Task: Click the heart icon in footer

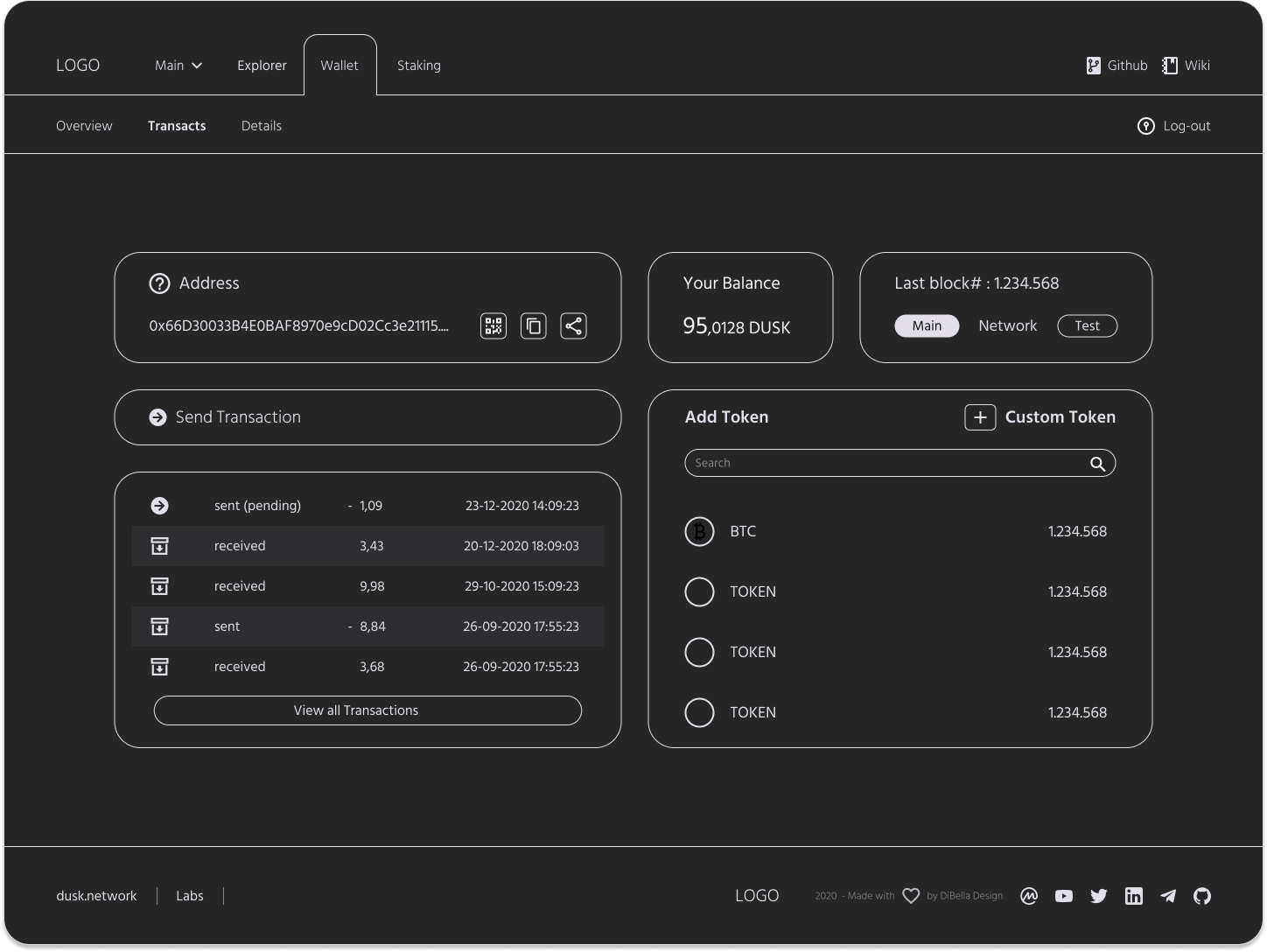Action: 911,896
